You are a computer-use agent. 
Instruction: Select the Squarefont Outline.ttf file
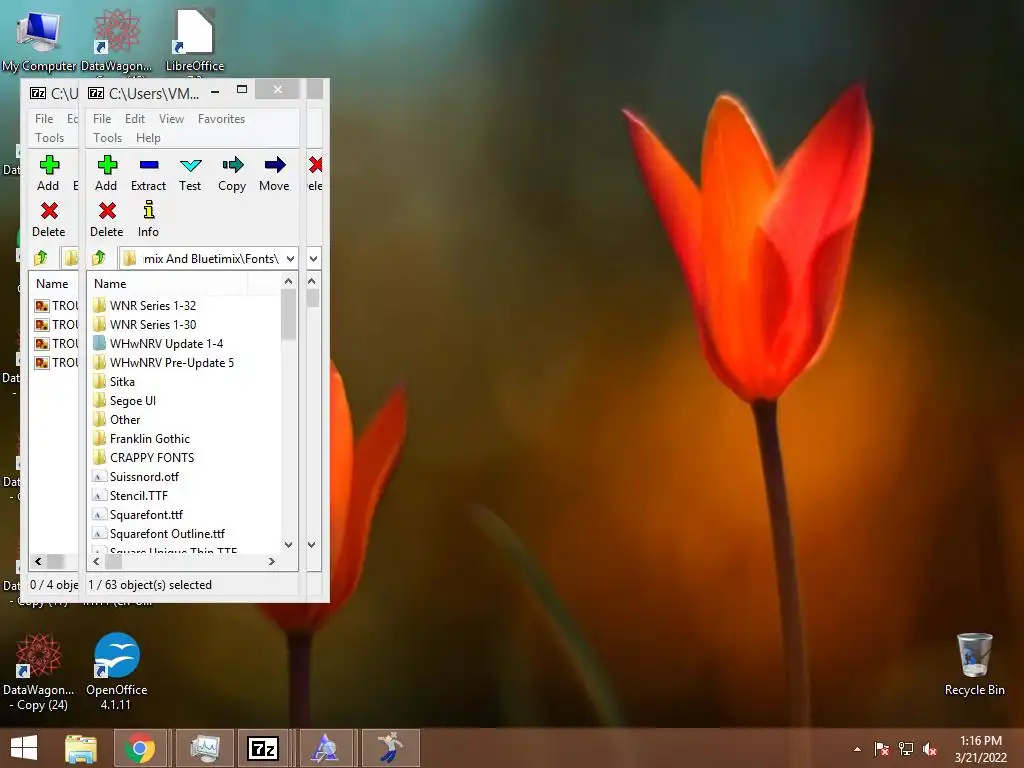(167, 533)
